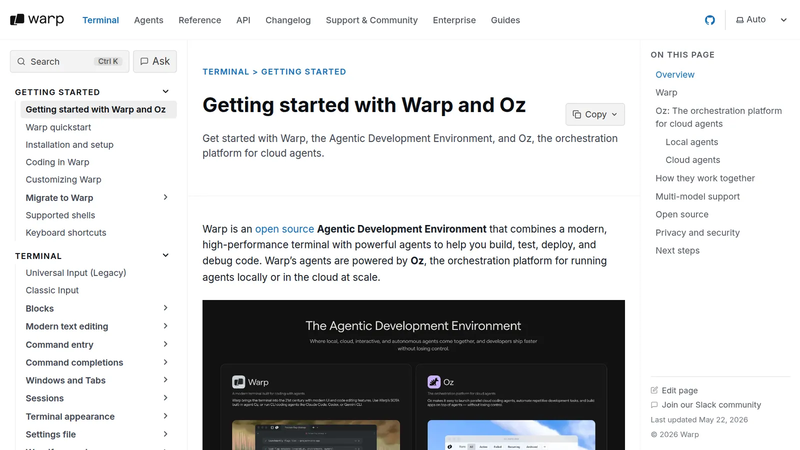Image resolution: width=800 pixels, height=450 pixels.
Task: Expand the Terminal appearance submenu
Action: pos(165,416)
